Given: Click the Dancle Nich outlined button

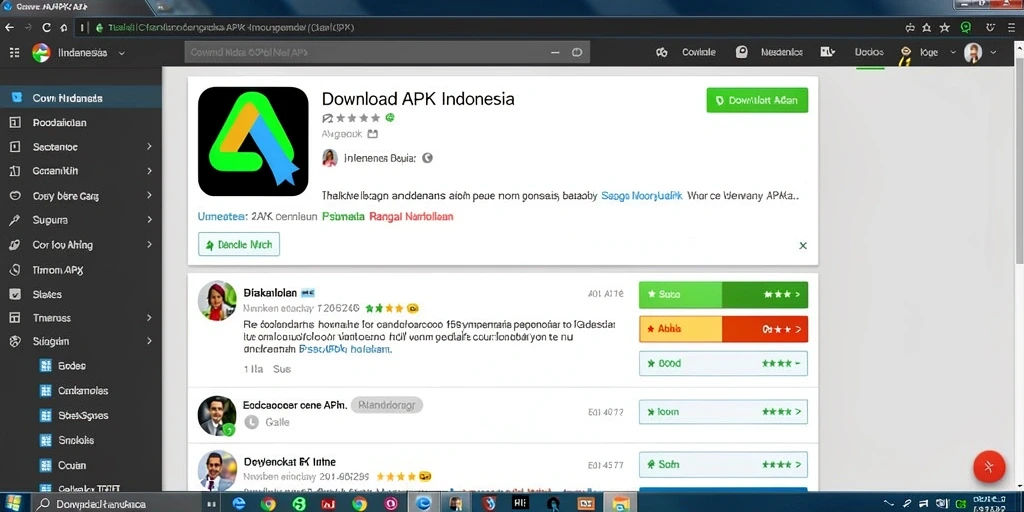Looking at the screenshot, I should [239, 244].
